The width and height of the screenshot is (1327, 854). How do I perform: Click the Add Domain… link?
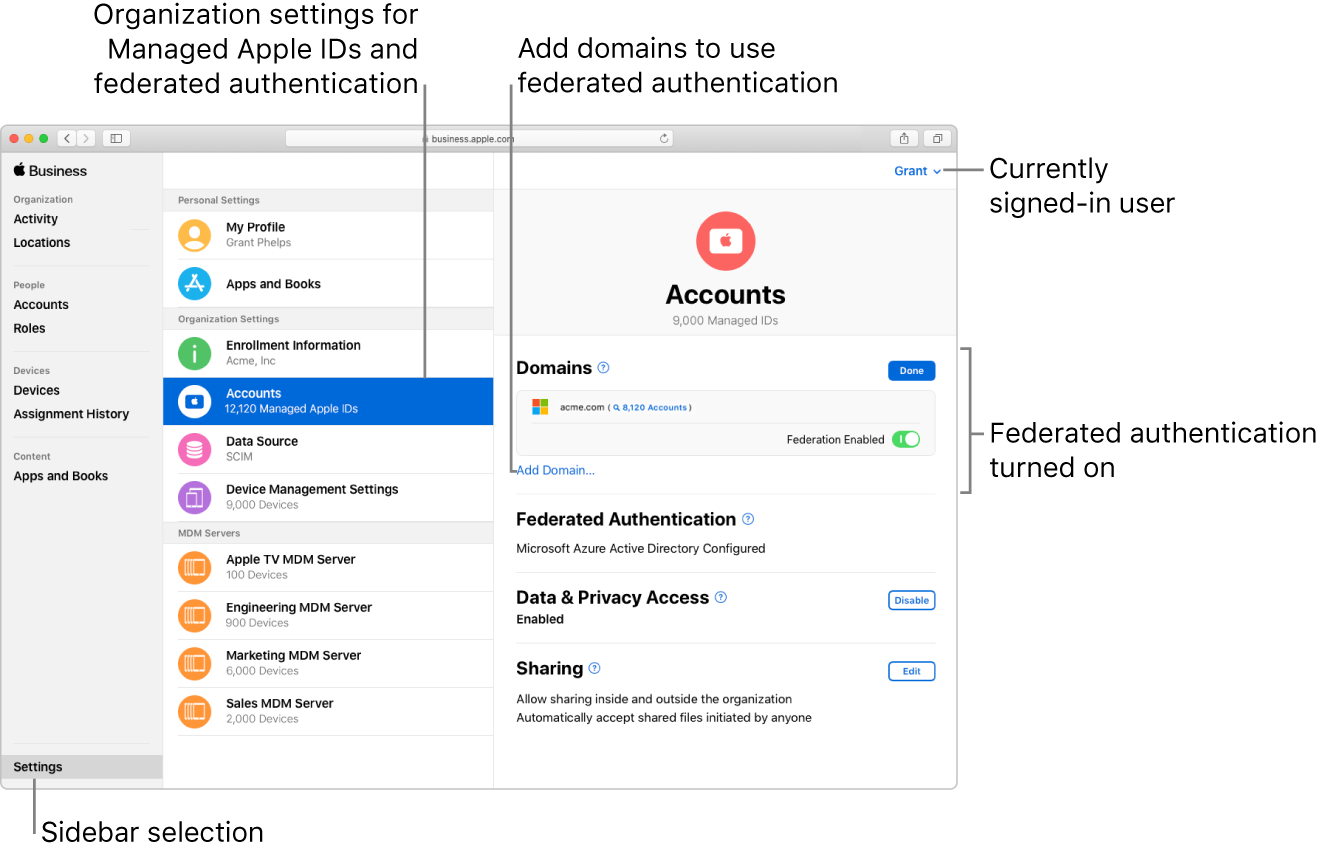click(556, 470)
